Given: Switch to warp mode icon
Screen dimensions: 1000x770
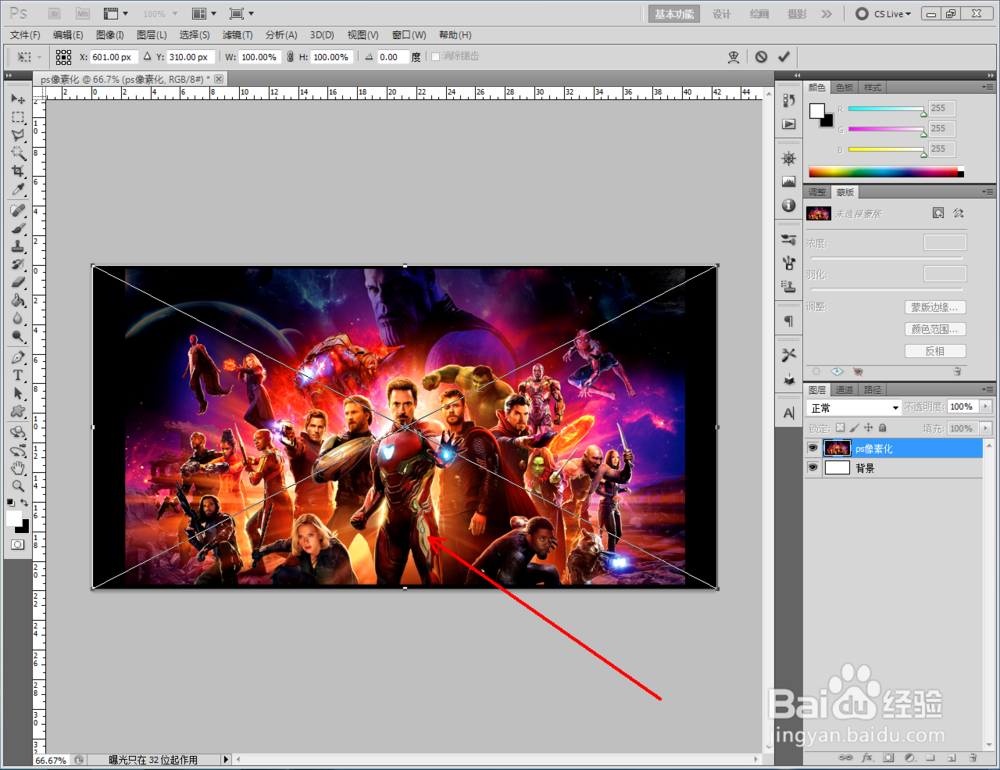Looking at the screenshot, I should pyautogui.click(x=733, y=57).
